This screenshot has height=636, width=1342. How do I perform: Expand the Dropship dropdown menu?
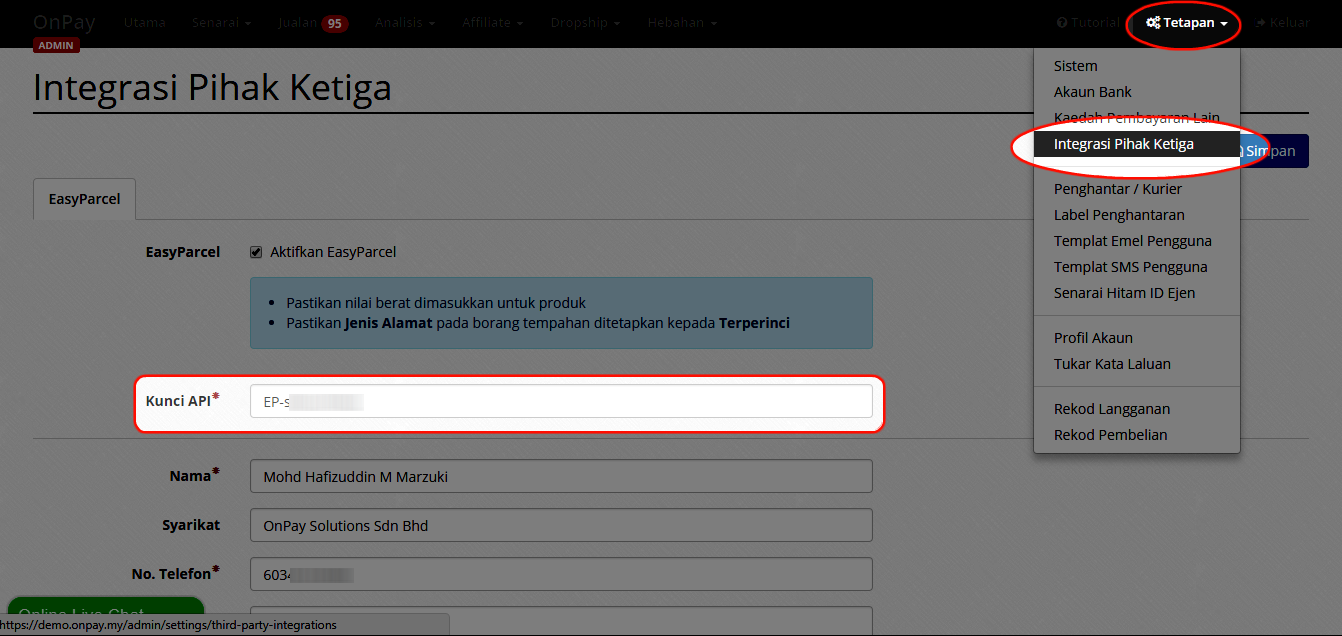point(585,22)
